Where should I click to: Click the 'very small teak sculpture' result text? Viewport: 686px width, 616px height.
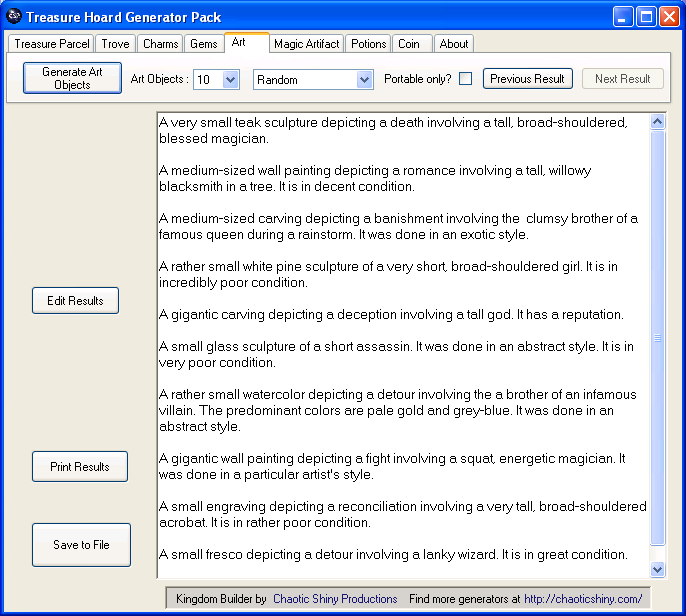tap(393, 130)
